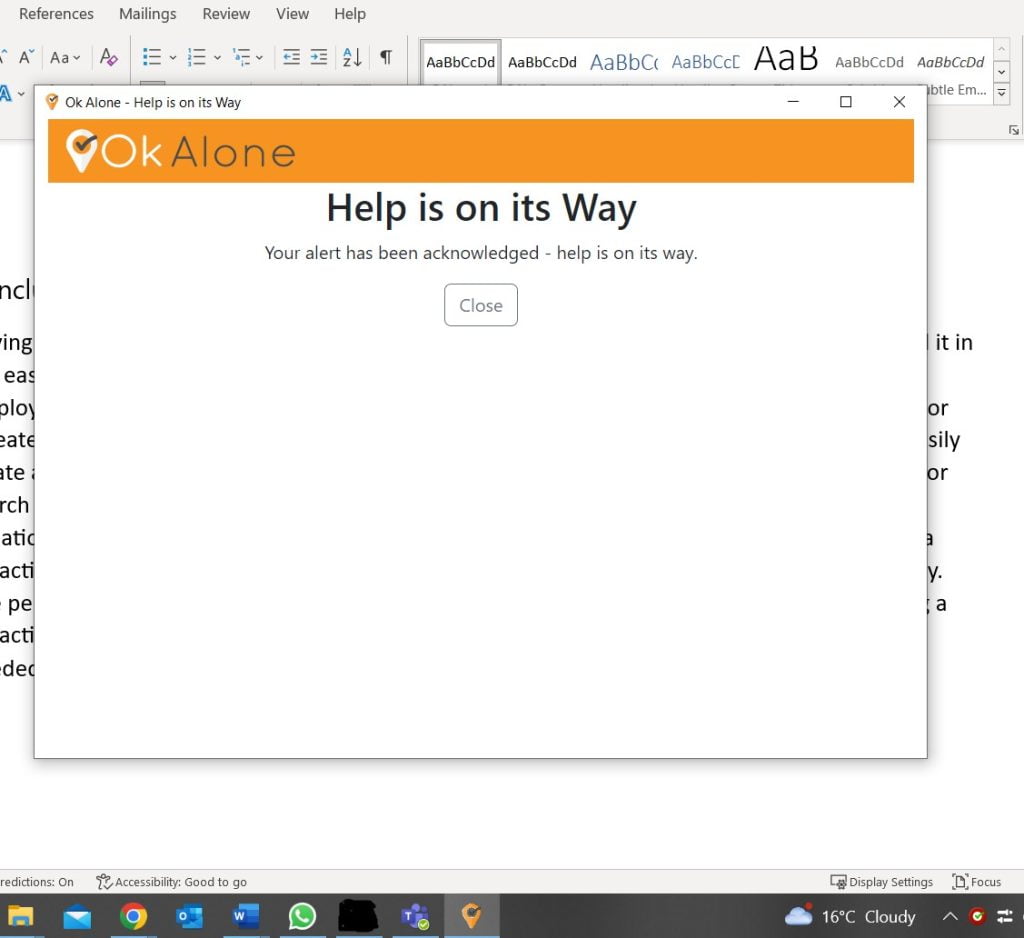Open File Explorer from the taskbar
This screenshot has height=938, width=1024.
click(x=20, y=916)
